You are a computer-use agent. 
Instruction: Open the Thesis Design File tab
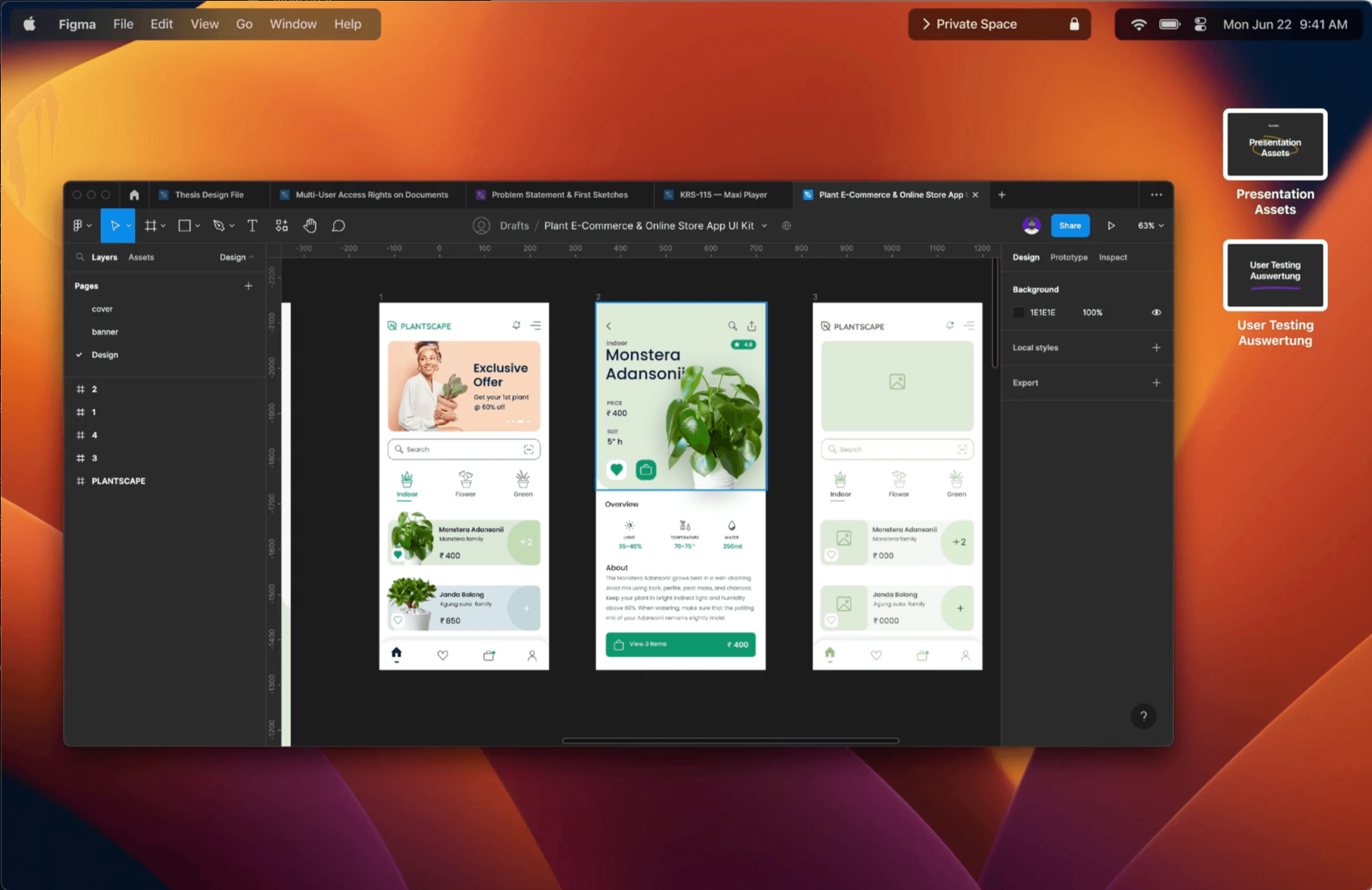pyautogui.click(x=208, y=195)
